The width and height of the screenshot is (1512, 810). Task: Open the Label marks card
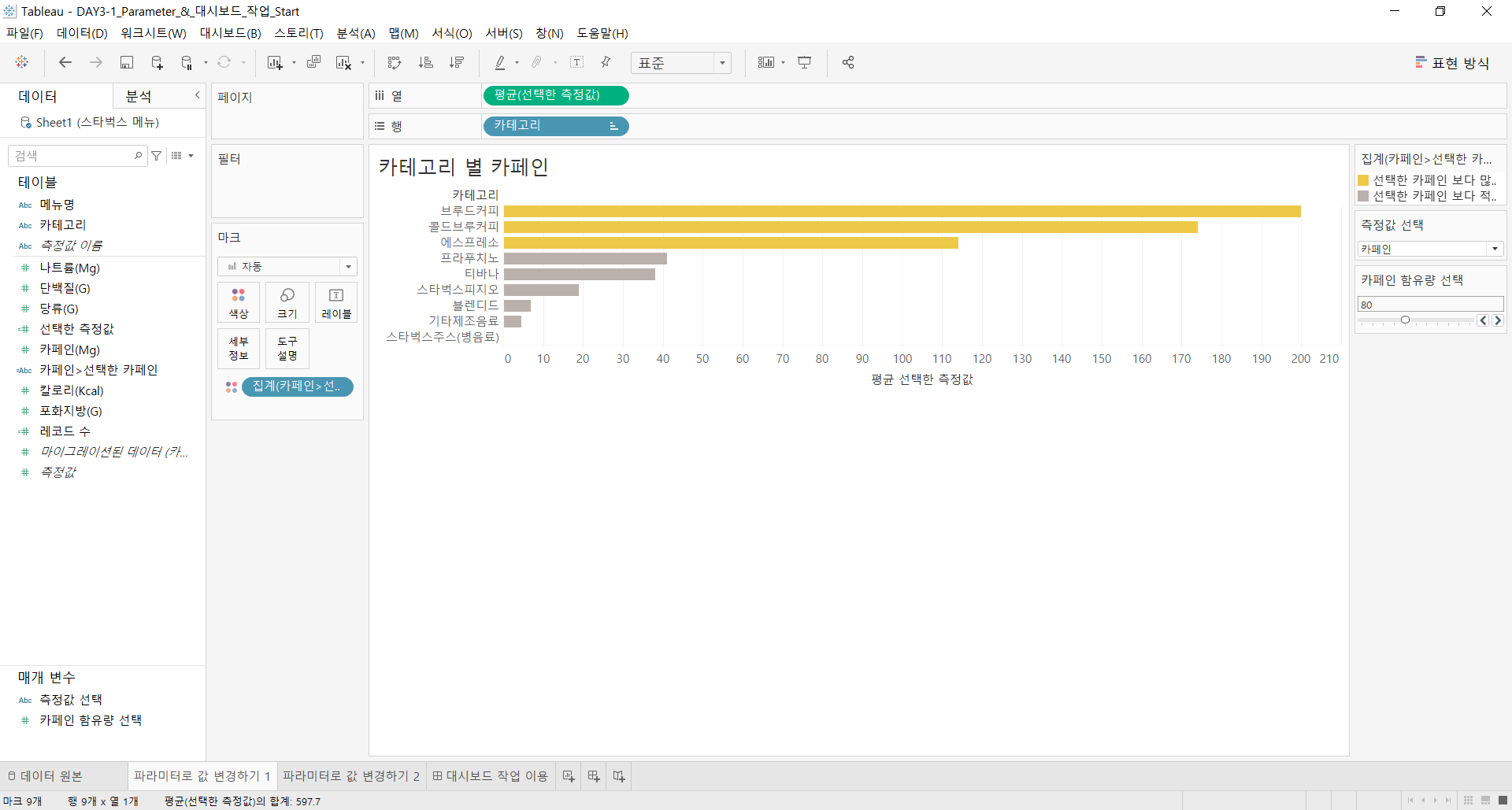coord(336,303)
